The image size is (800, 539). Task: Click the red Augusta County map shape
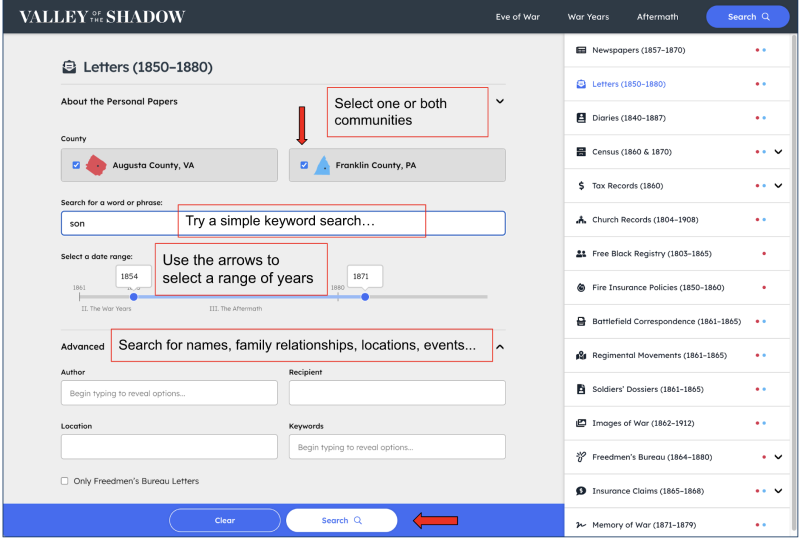pos(96,165)
